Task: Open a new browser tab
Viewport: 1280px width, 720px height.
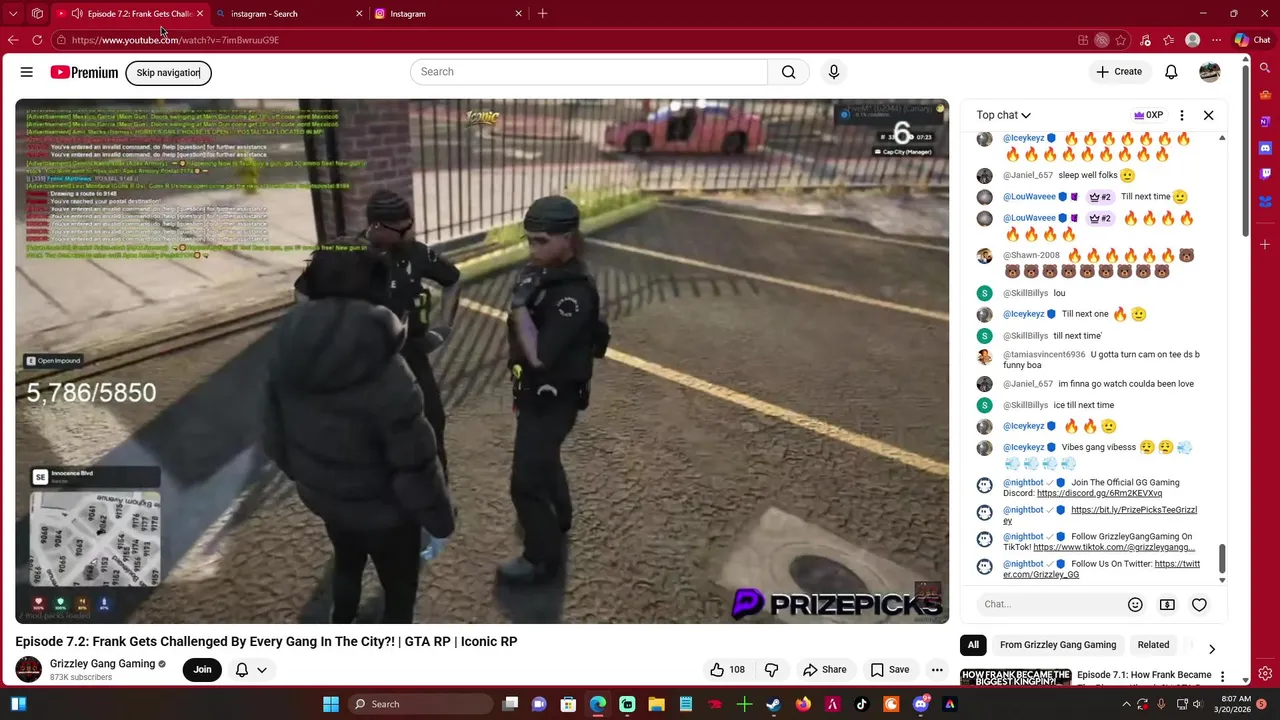Action: click(542, 14)
